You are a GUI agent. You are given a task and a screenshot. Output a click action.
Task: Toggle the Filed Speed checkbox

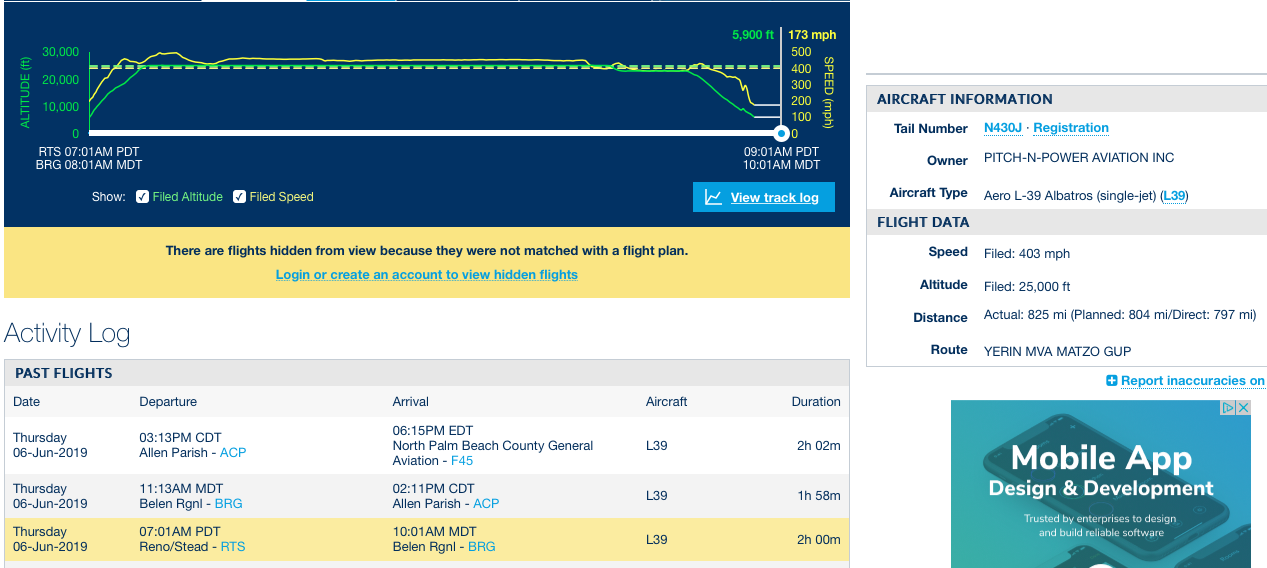[x=240, y=197]
